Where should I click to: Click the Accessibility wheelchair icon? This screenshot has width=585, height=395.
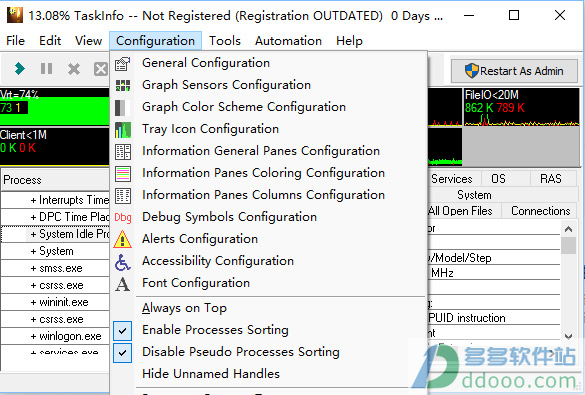pos(123,262)
